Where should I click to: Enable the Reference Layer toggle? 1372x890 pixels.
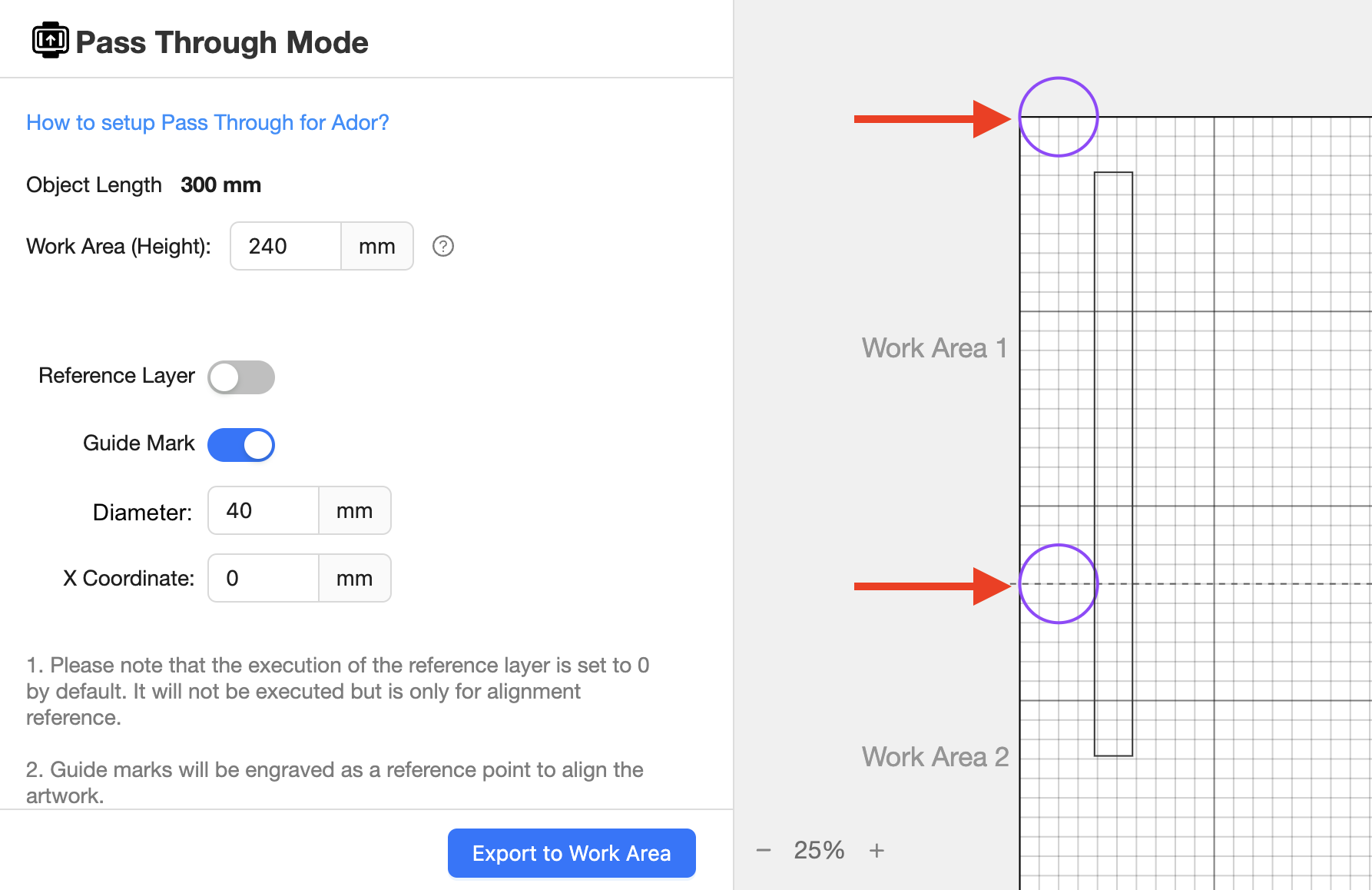(x=241, y=377)
